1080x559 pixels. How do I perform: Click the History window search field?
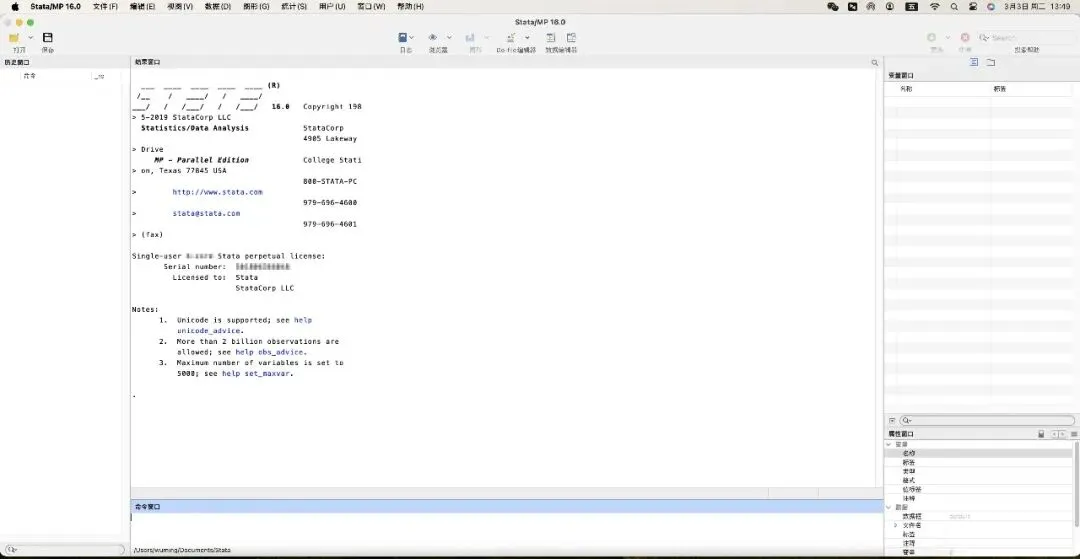pos(63,550)
